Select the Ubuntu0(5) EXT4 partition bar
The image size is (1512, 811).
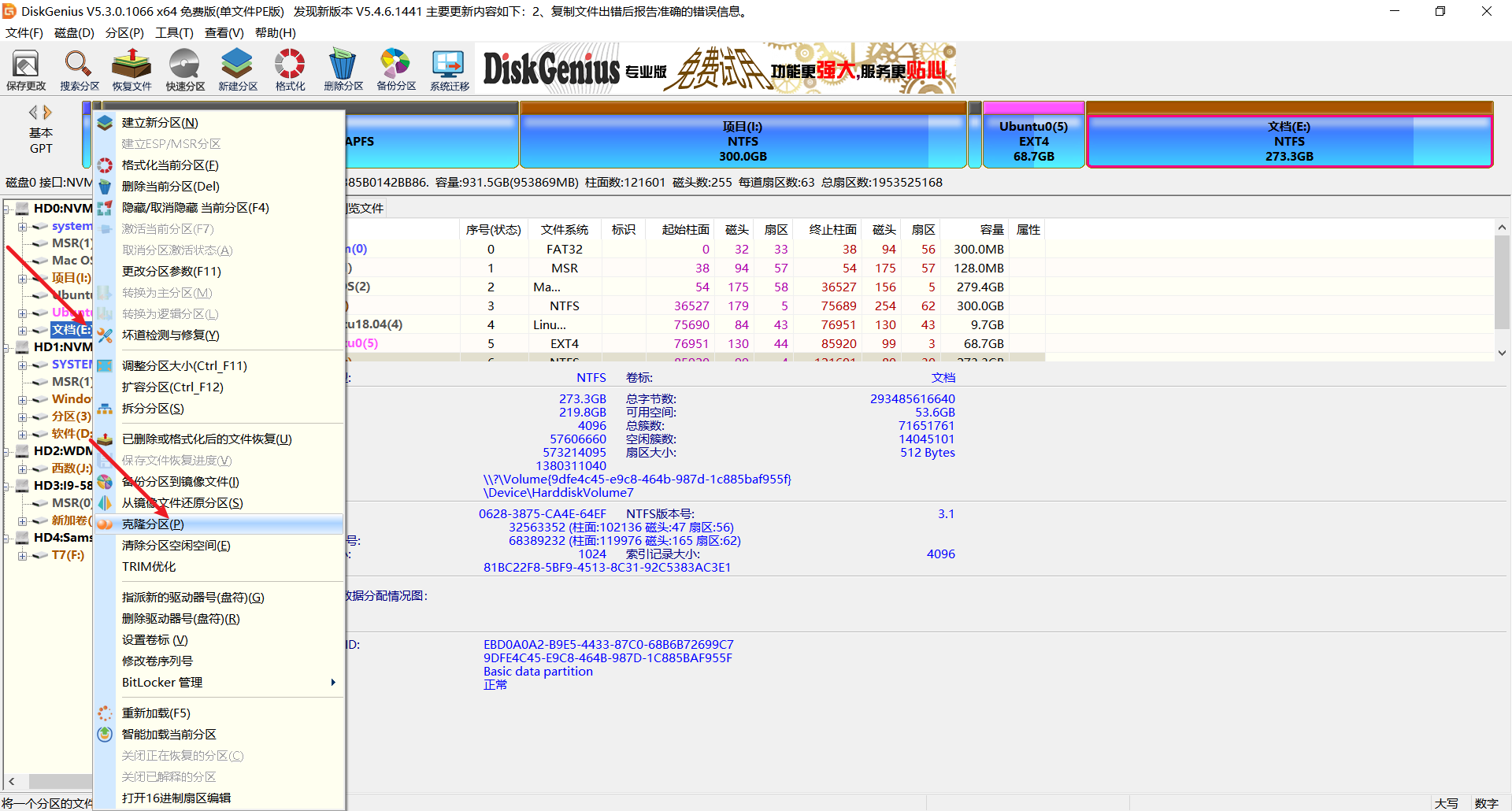pyautogui.click(x=1033, y=135)
